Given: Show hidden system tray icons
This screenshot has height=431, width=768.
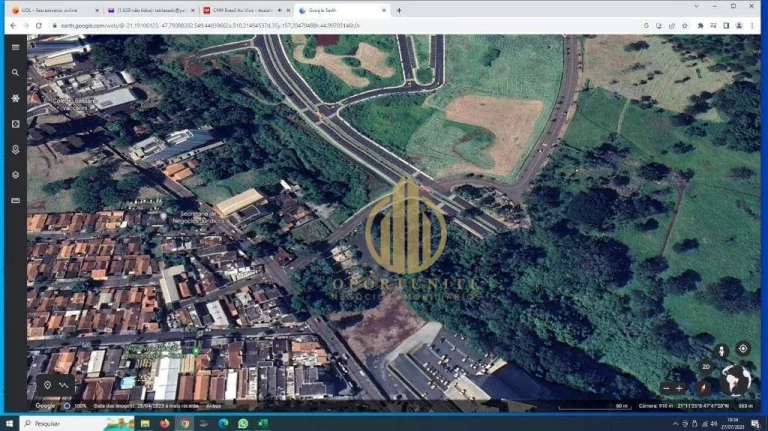Looking at the screenshot, I should [x=675, y=424].
